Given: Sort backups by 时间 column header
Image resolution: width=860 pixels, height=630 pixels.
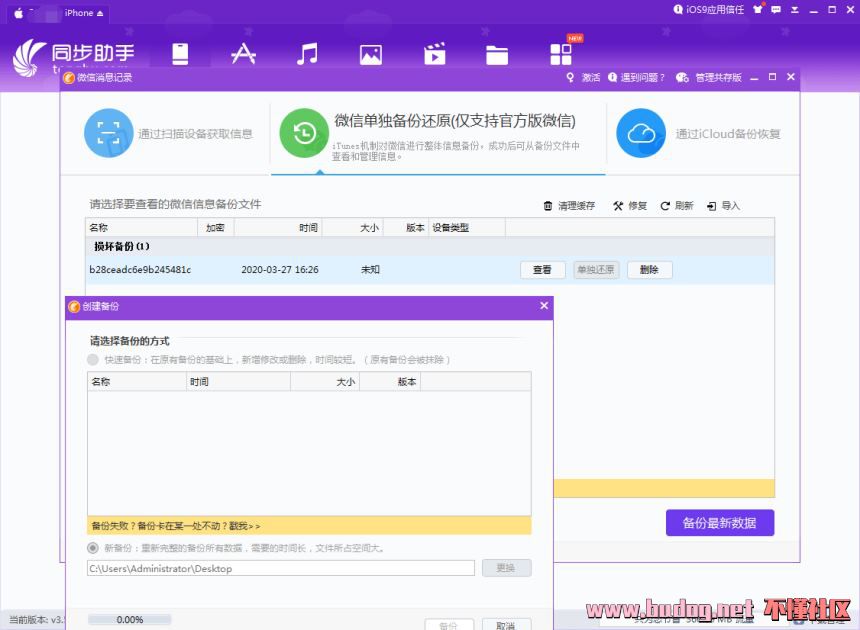Looking at the screenshot, I should point(308,228).
